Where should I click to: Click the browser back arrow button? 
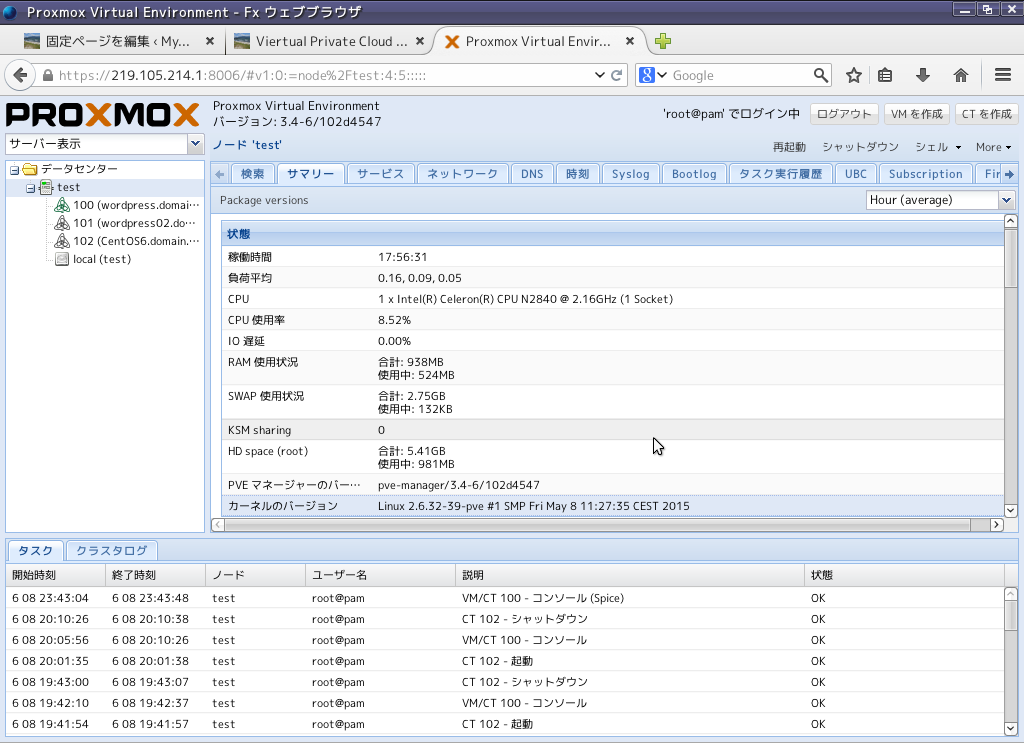click(20, 75)
